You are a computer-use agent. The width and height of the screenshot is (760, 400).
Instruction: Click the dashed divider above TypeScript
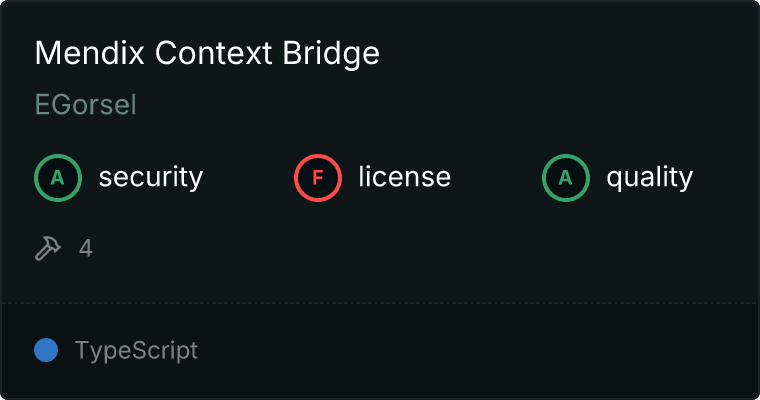380,302
